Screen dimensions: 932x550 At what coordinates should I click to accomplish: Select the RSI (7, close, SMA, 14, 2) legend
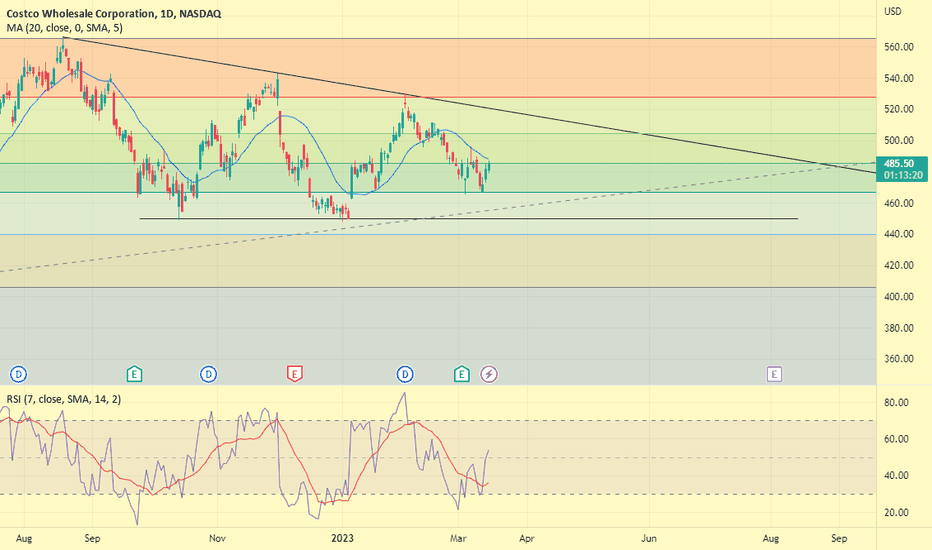pos(64,399)
